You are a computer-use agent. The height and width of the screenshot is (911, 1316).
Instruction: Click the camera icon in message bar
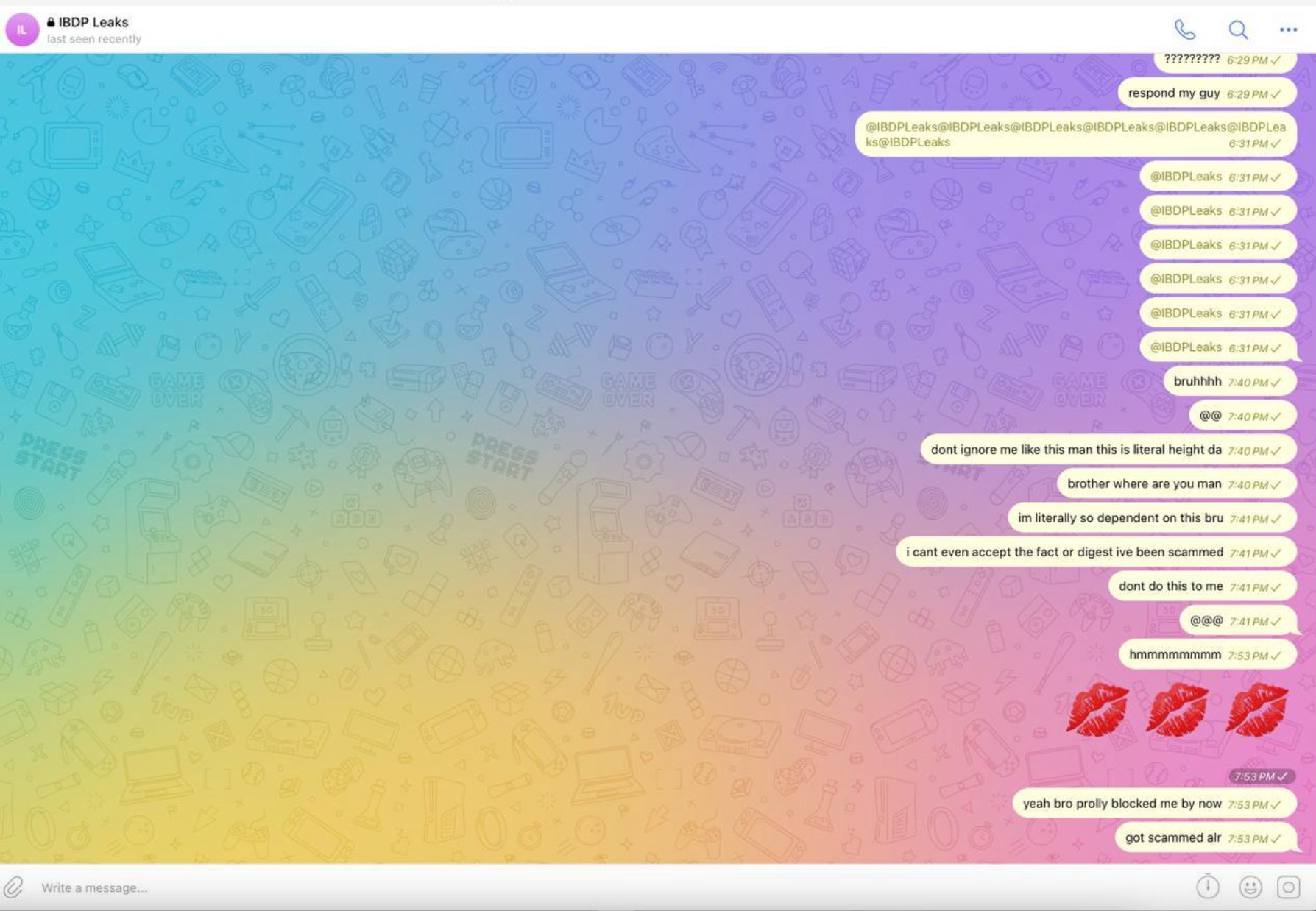coord(1288,887)
